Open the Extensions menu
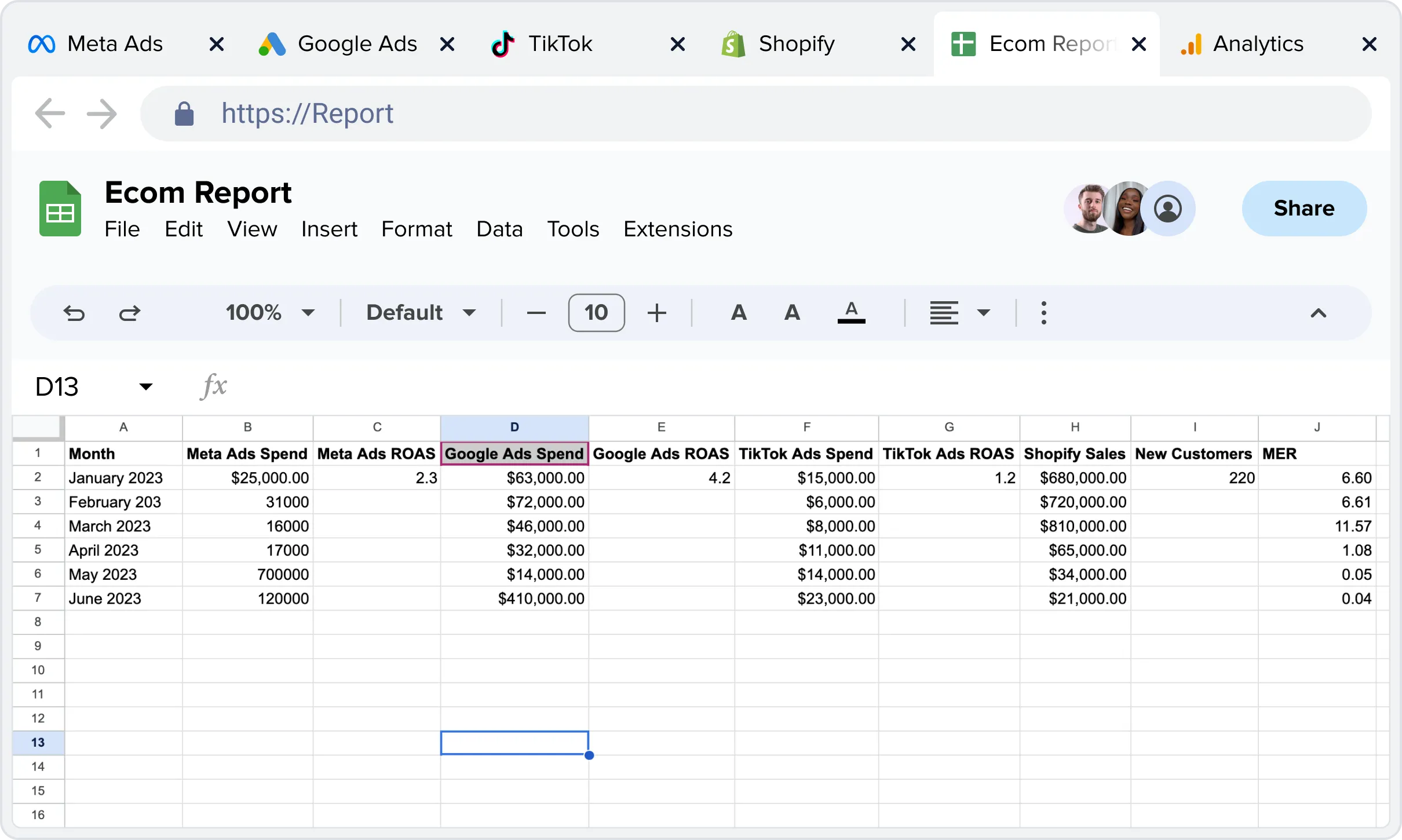This screenshot has width=1402, height=840. [678, 229]
